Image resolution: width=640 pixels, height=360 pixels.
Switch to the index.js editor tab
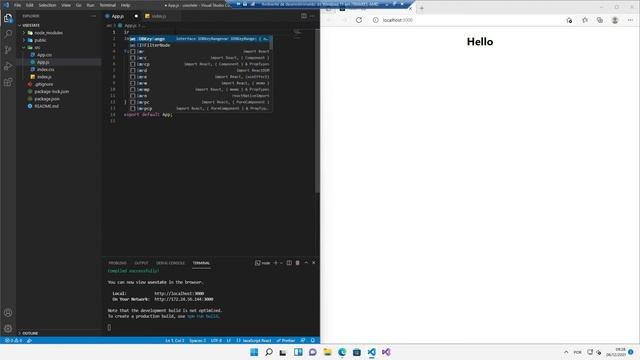click(158, 16)
